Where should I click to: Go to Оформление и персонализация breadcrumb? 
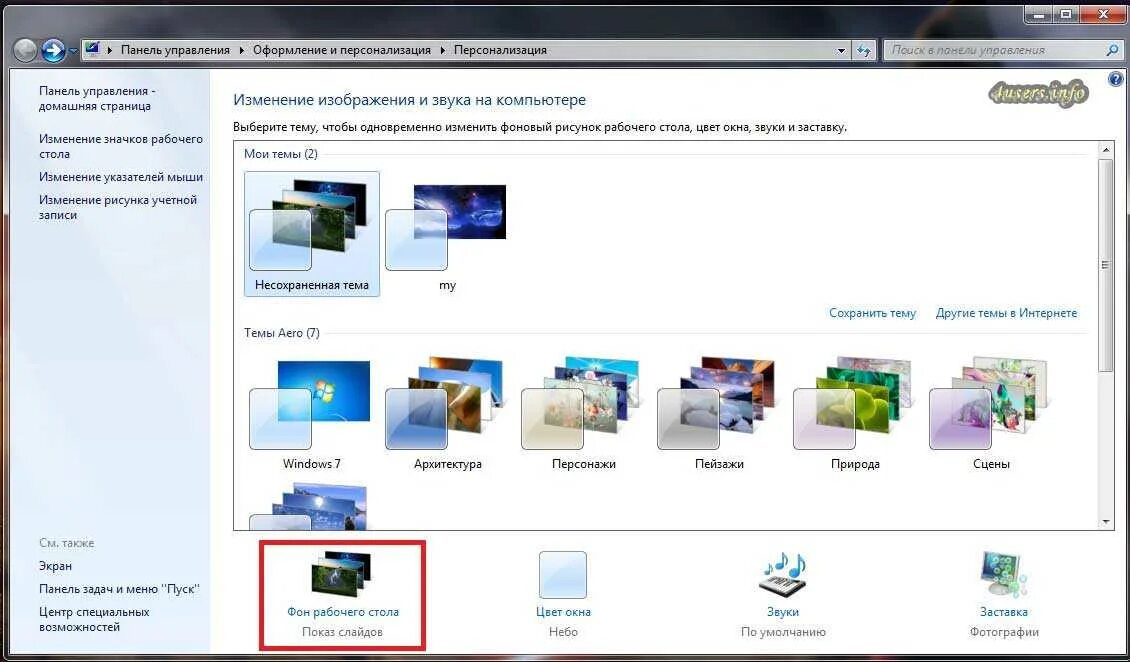pyautogui.click(x=342, y=50)
